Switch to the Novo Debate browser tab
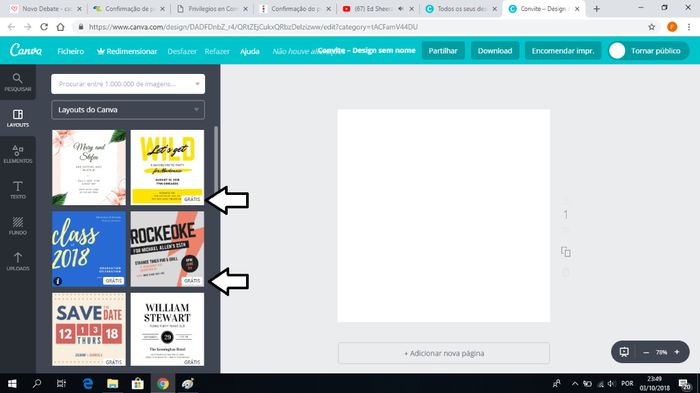This screenshot has height=393, width=700. tap(45, 8)
